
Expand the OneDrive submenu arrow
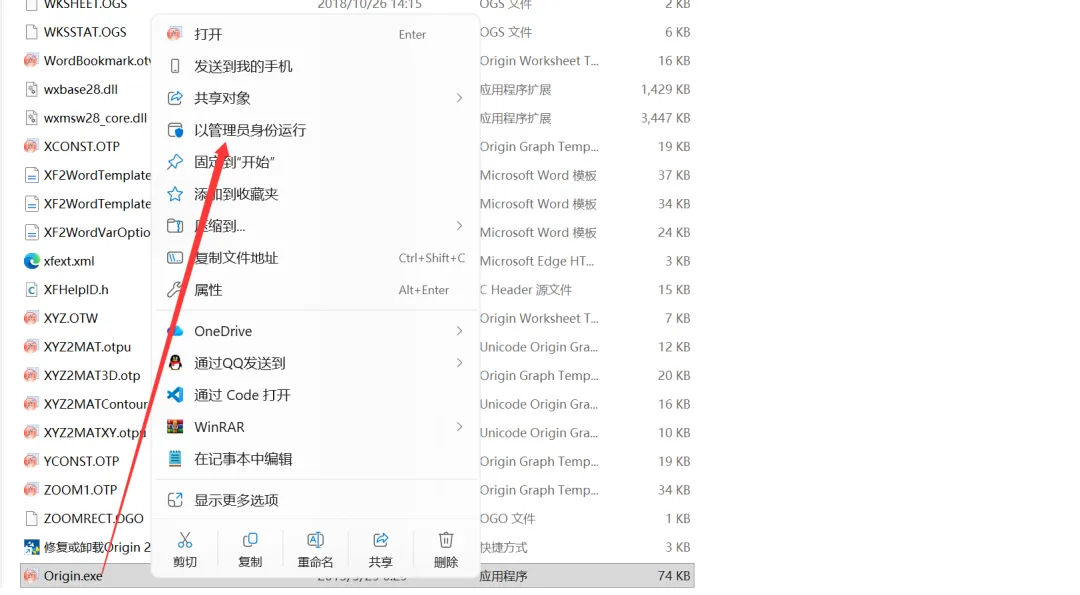tap(459, 331)
